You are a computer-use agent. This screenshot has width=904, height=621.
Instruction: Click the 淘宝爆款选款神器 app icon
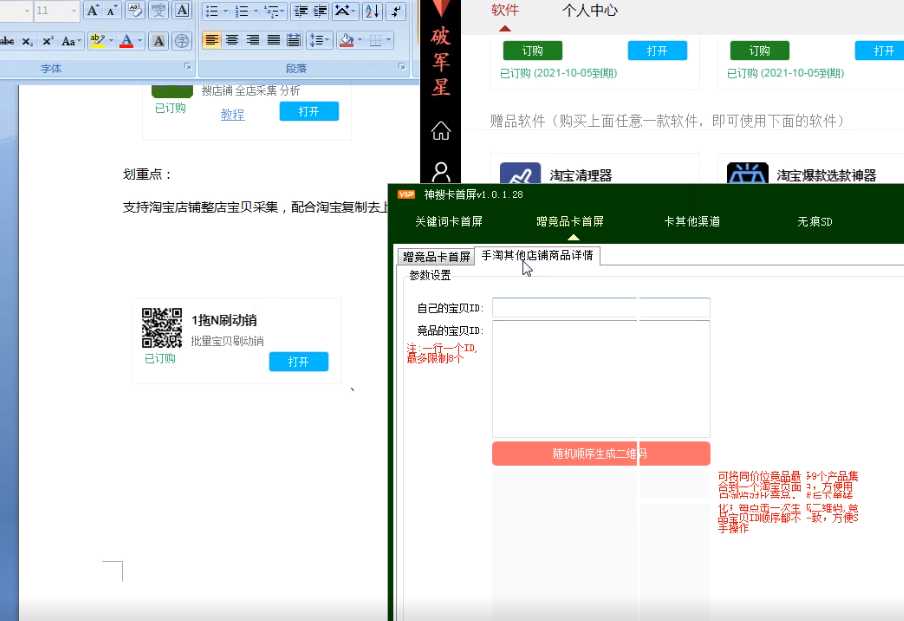pyautogui.click(x=748, y=173)
